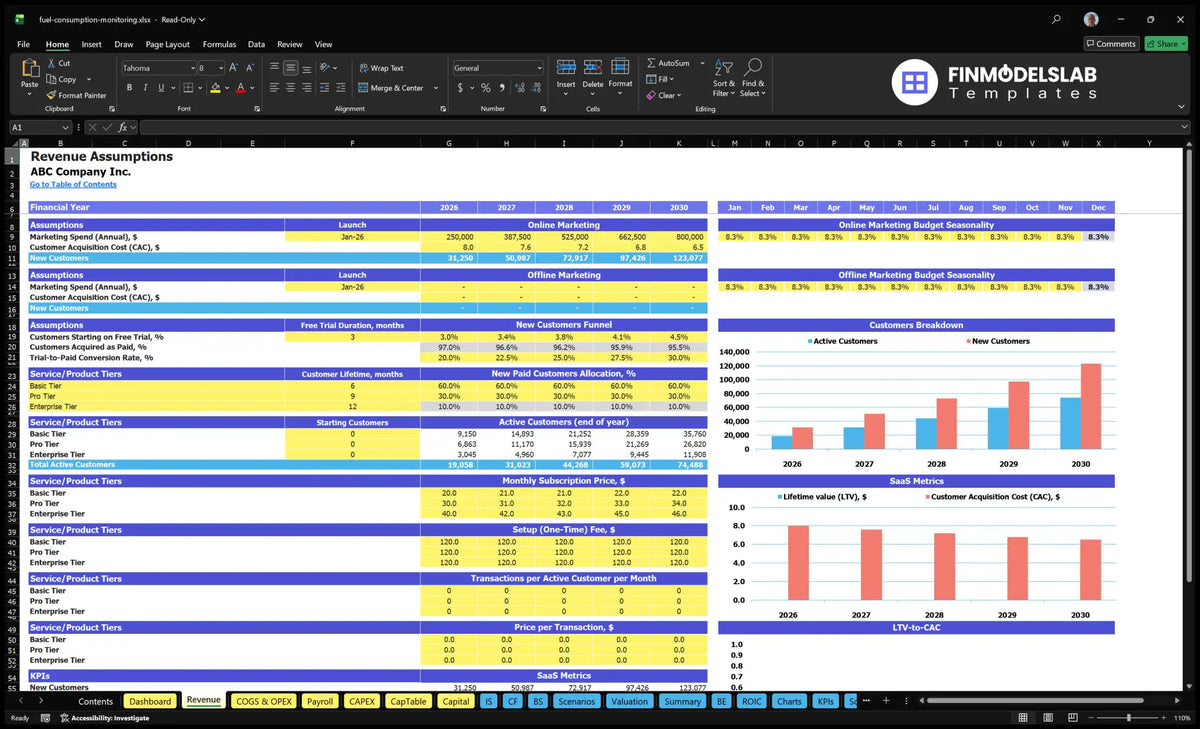Screen dimensions: 1200x729
Task: Increase font size with larger A
Action: click(234, 68)
